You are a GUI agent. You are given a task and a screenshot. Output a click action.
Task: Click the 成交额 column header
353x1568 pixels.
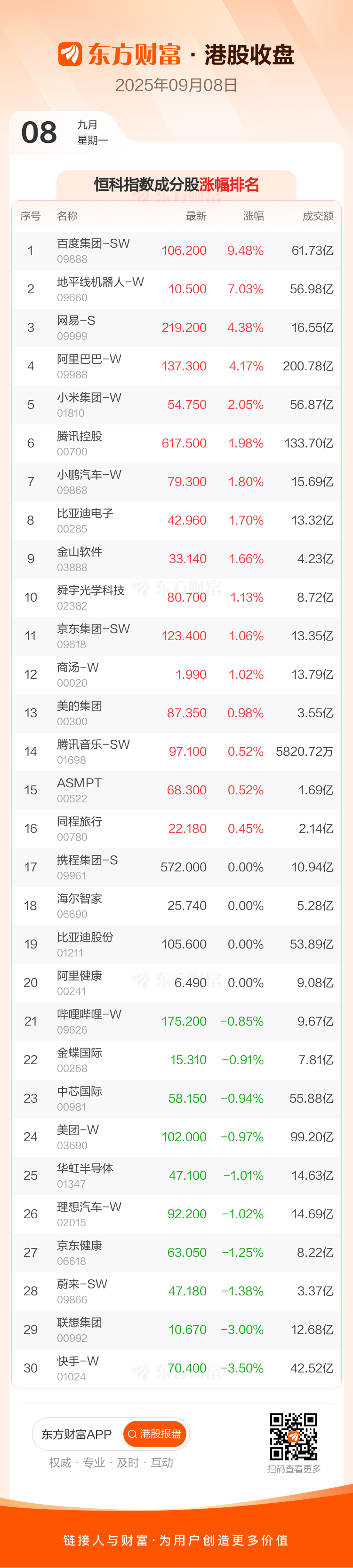[x=318, y=216]
